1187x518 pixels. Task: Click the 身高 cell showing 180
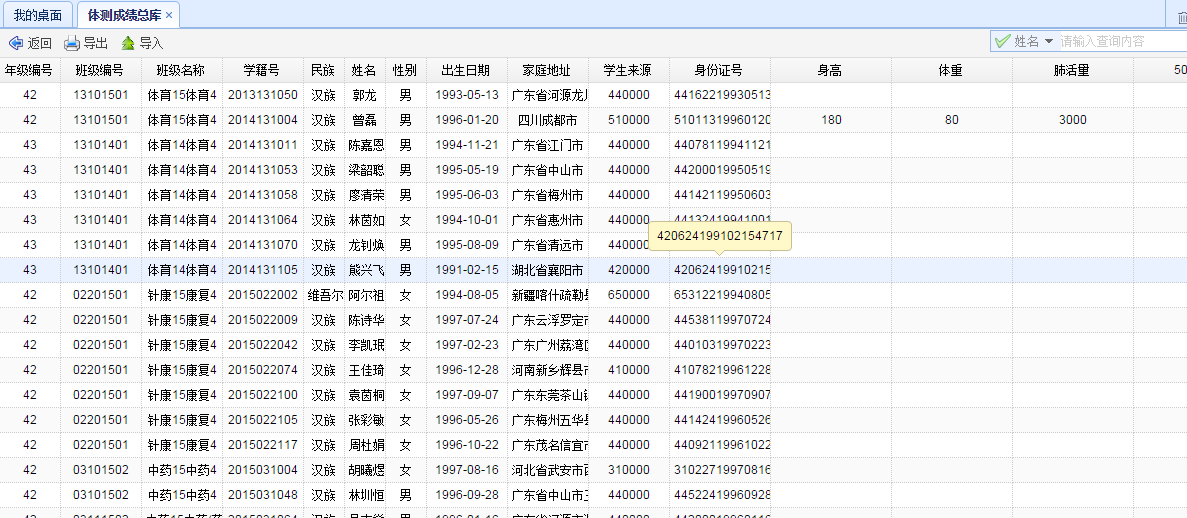point(831,120)
